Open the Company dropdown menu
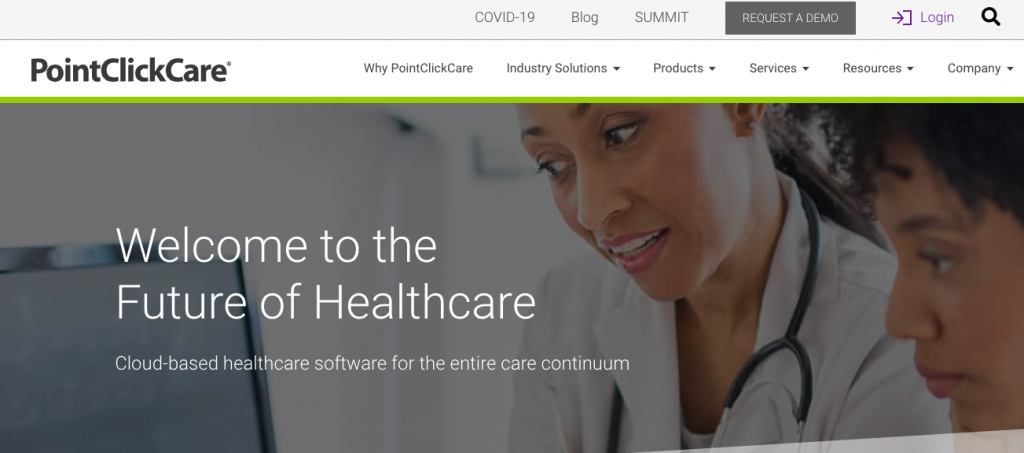Screen dimensions: 1024x453 [x=980, y=68]
